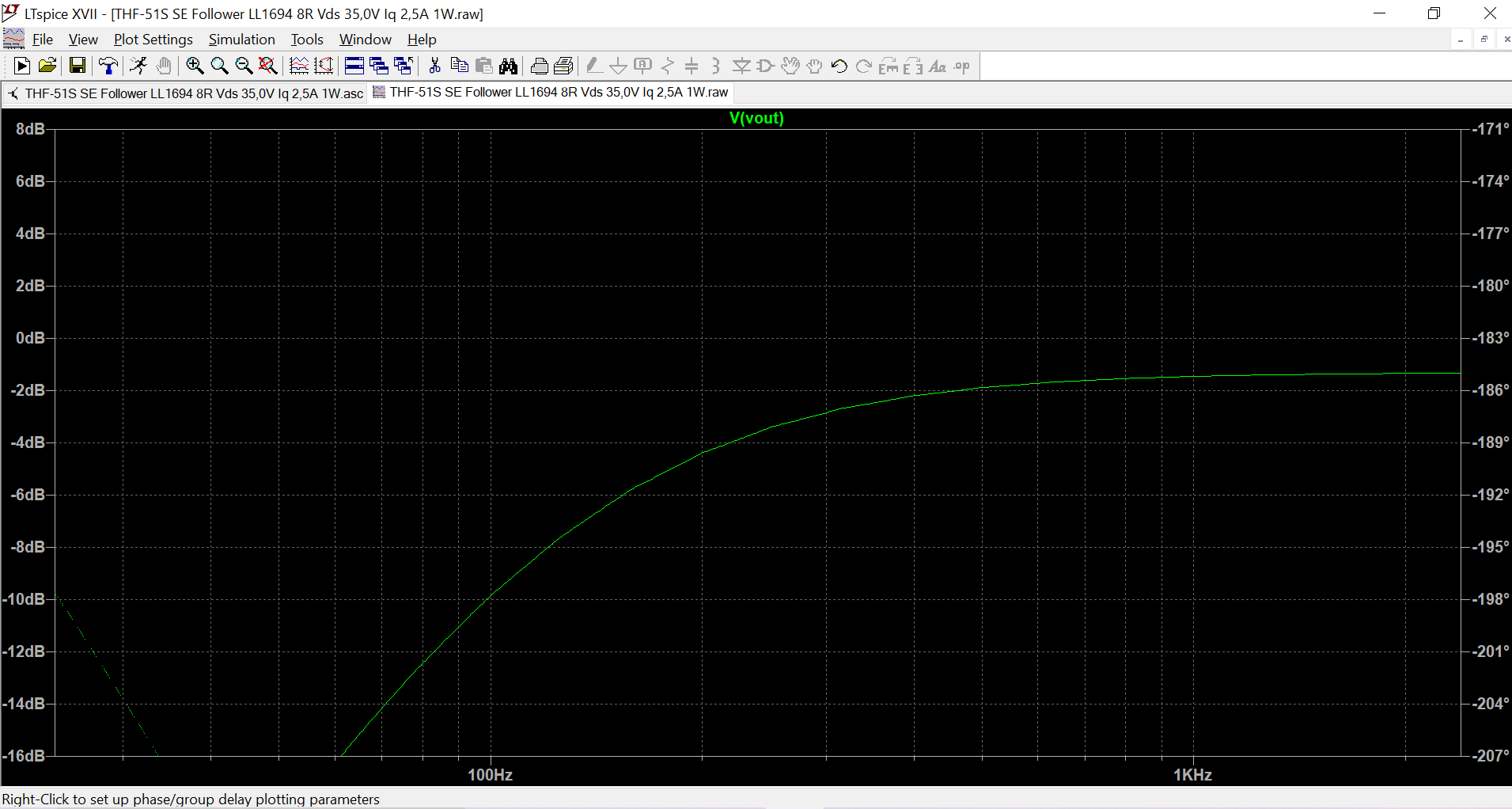Viewport: 1512px width, 809px height.
Task: Open the Help menu
Action: (x=422, y=40)
